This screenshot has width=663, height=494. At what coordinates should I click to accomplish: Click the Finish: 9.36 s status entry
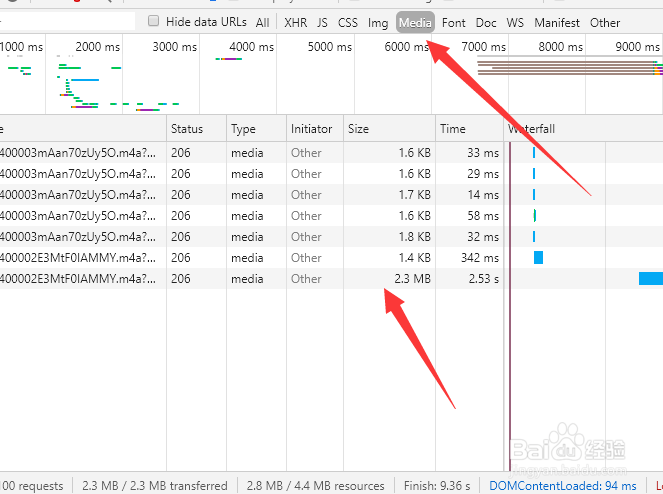[437, 486]
